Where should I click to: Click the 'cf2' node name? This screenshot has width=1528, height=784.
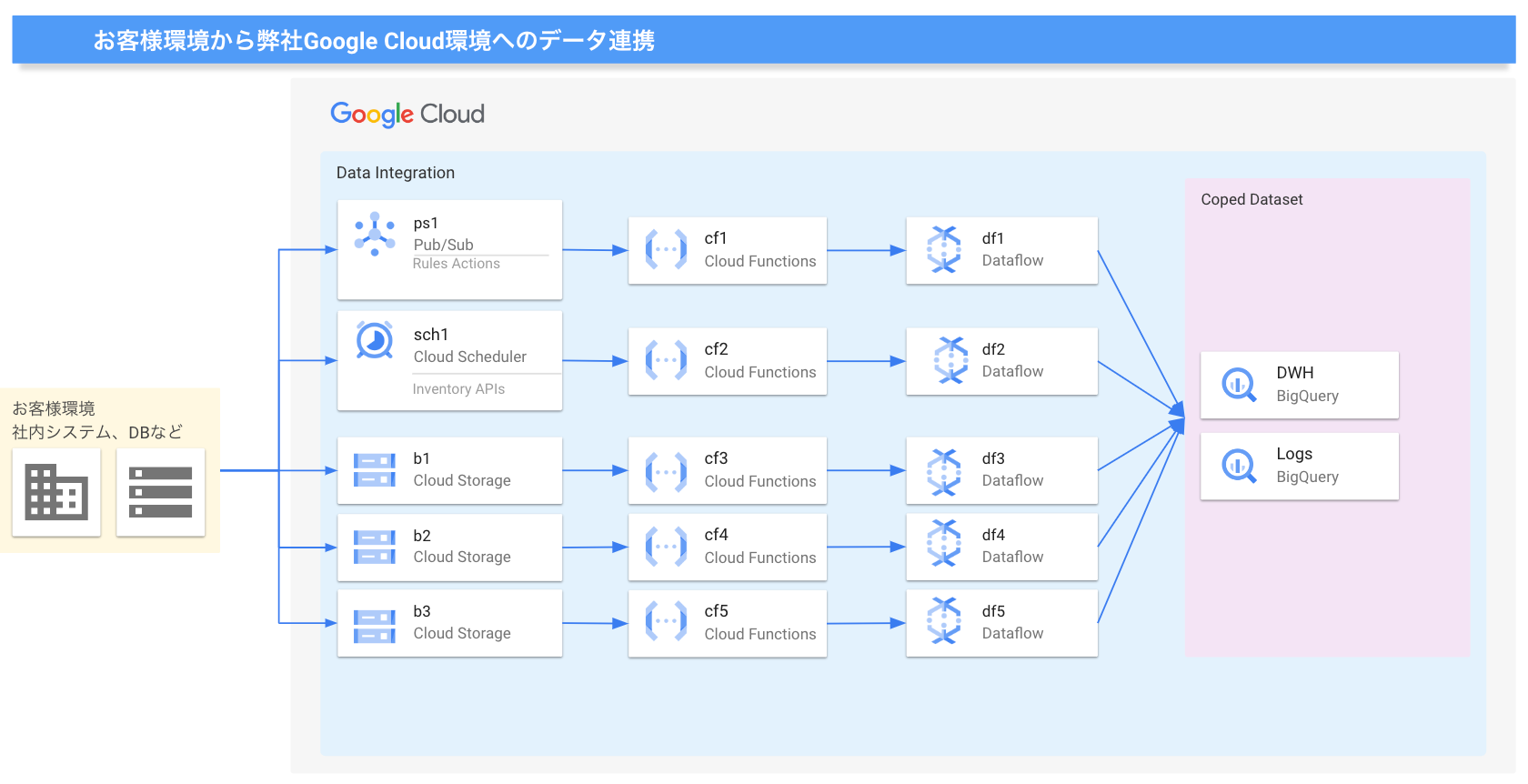click(717, 349)
